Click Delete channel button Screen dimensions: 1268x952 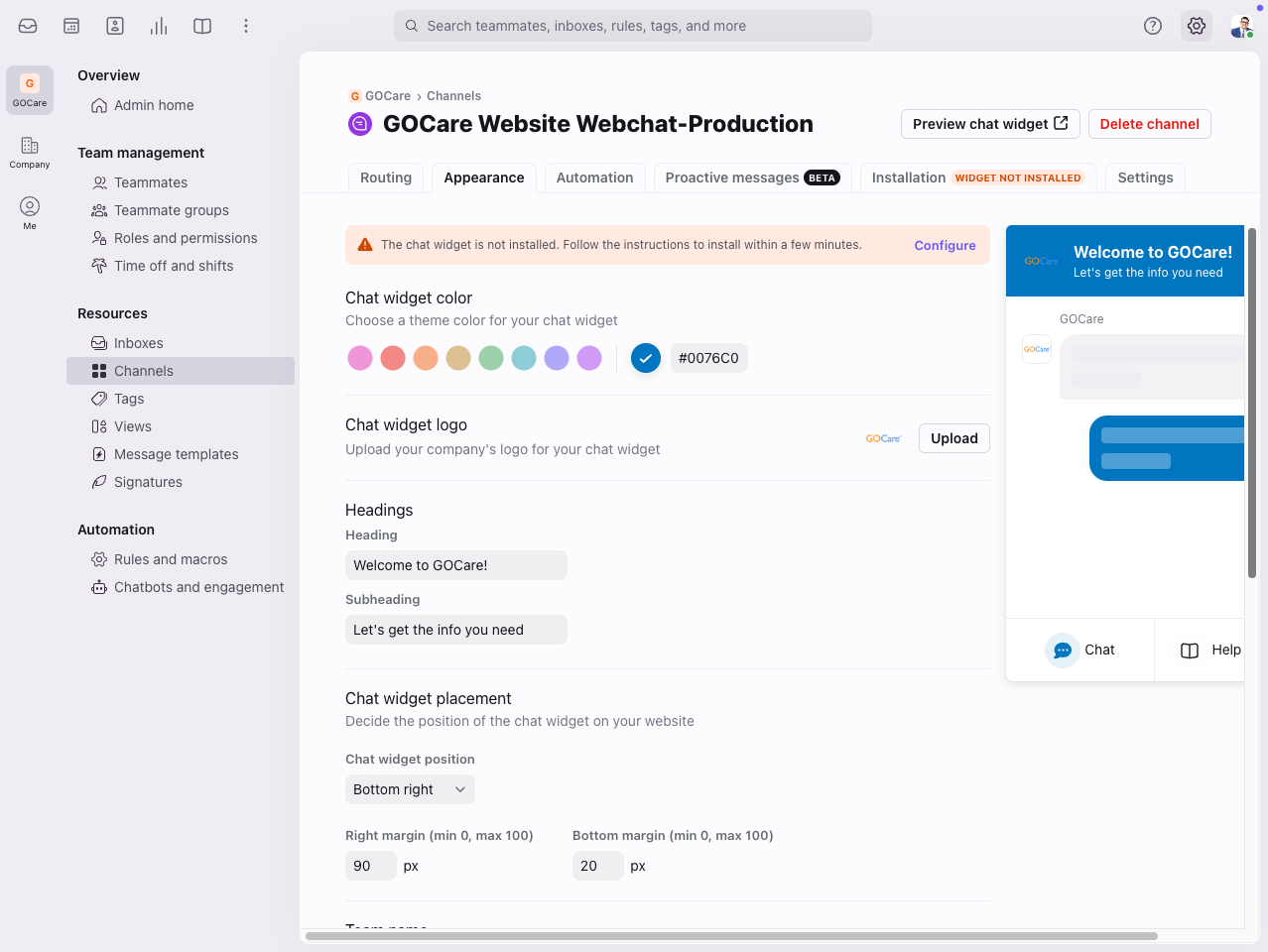tap(1150, 124)
